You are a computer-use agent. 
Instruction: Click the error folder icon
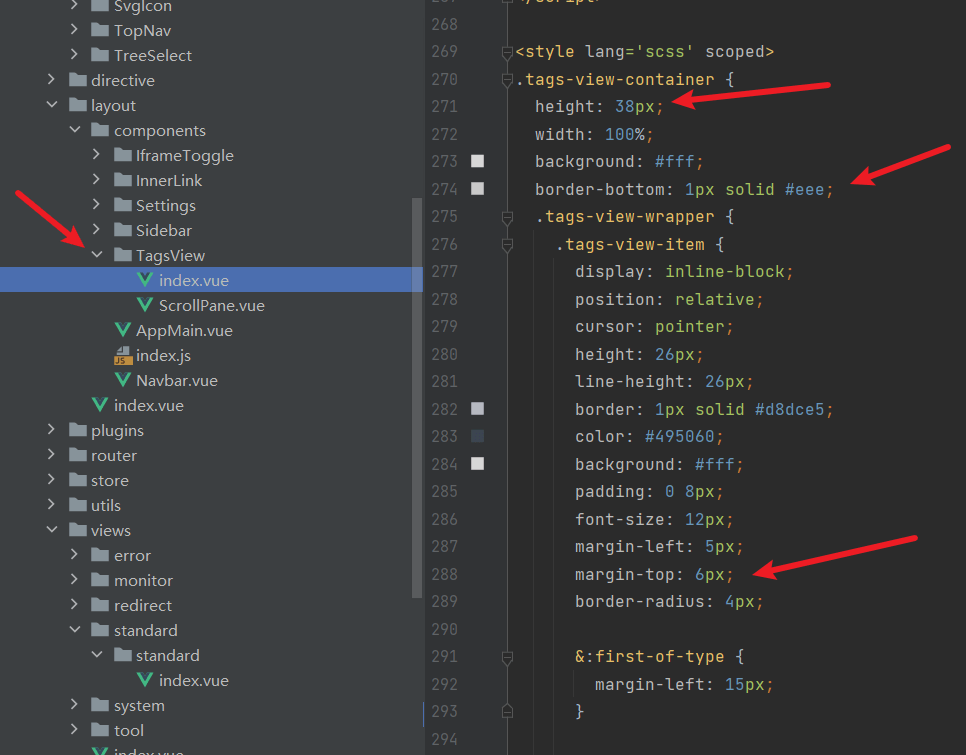pos(100,555)
